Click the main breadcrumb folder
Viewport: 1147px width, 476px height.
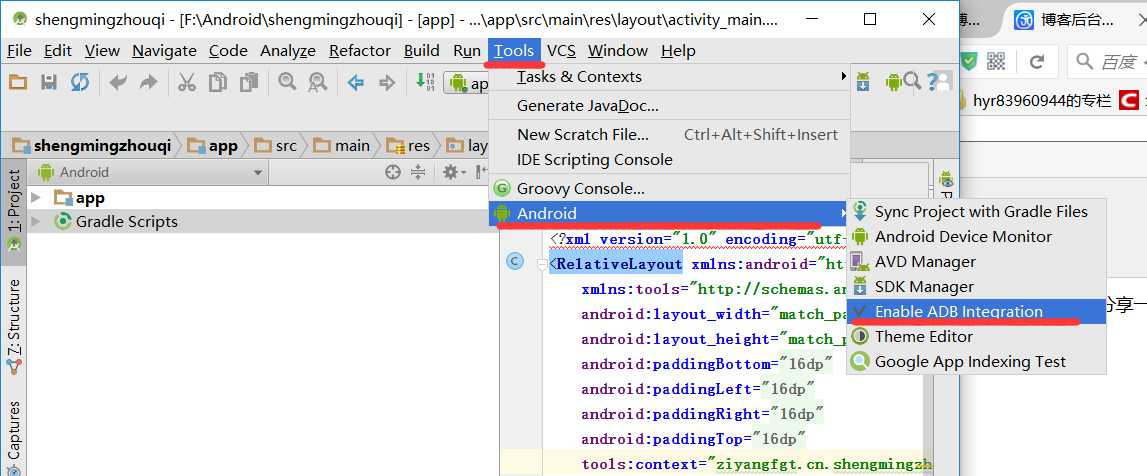click(x=342, y=146)
